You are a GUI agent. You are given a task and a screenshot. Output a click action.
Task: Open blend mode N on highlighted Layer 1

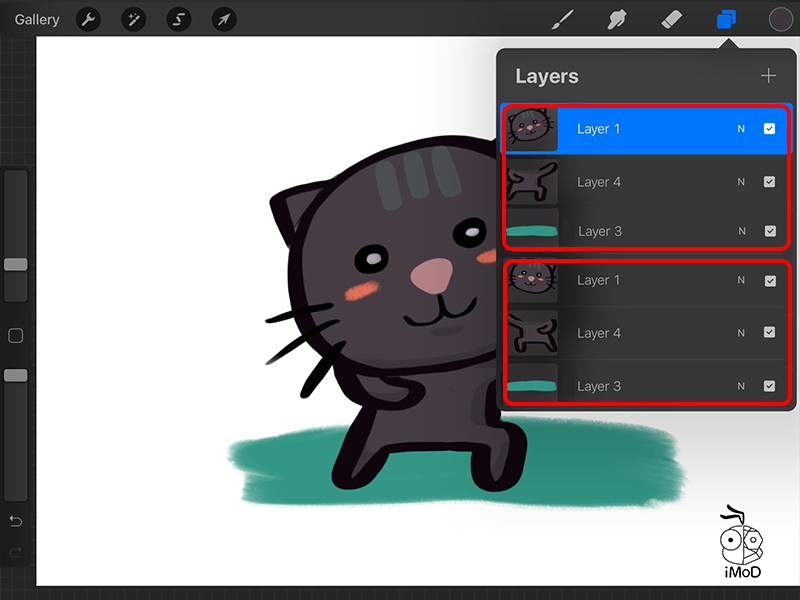coord(741,129)
